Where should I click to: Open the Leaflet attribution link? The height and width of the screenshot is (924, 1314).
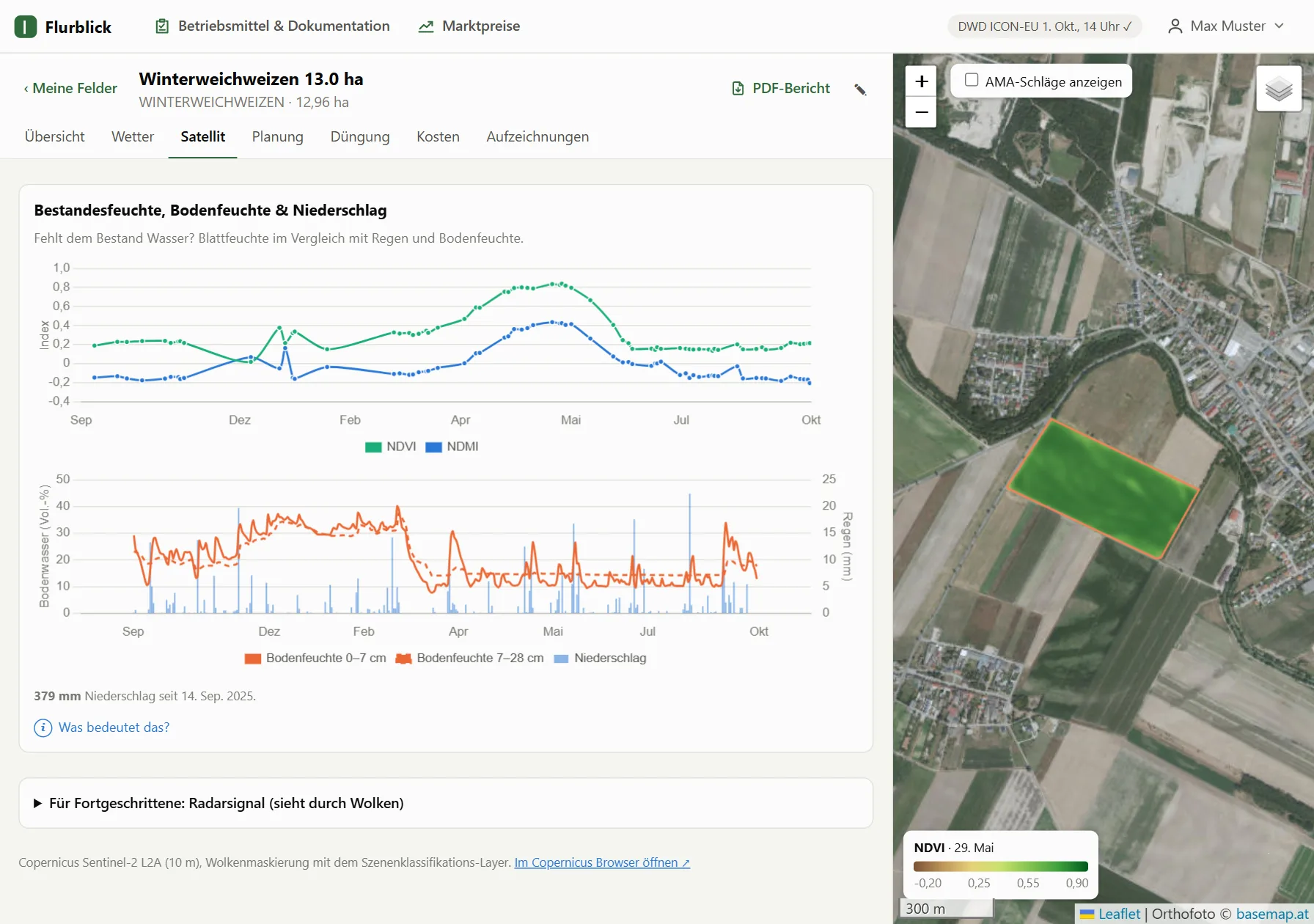coord(1119,914)
